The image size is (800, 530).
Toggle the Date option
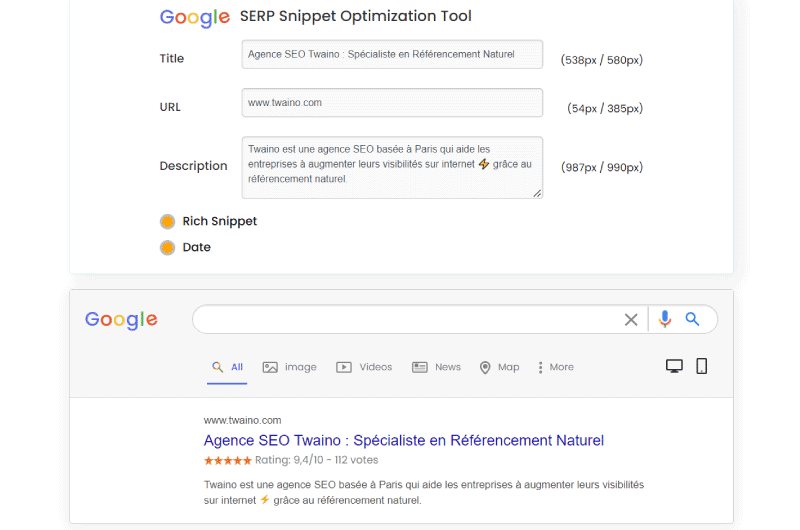pos(167,247)
